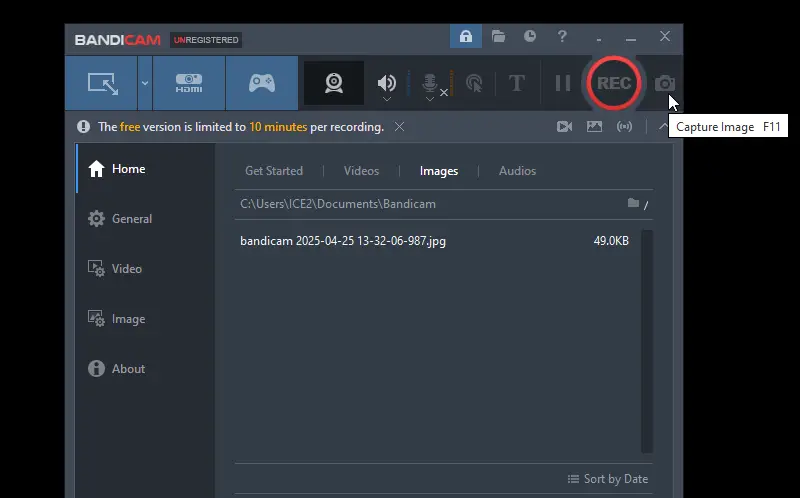Toggle the text overlay T icon

tap(517, 83)
